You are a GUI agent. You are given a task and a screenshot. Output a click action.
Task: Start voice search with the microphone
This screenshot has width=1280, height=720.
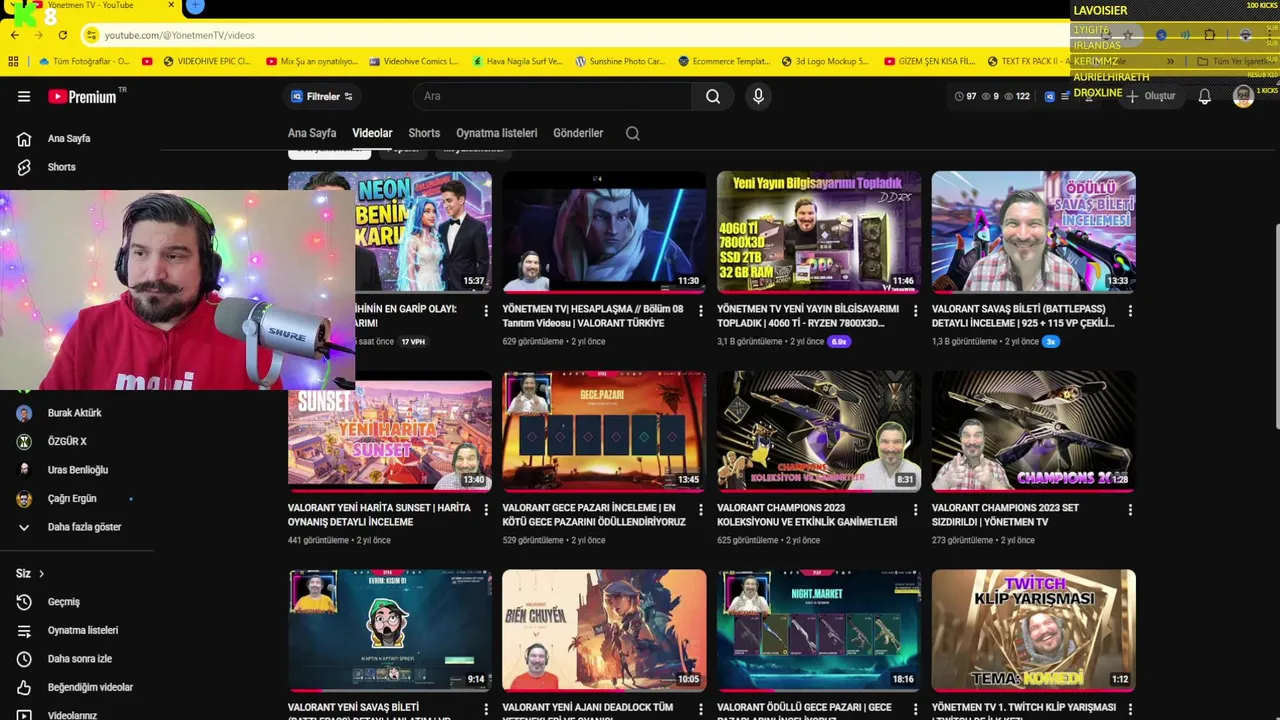pyautogui.click(x=758, y=96)
